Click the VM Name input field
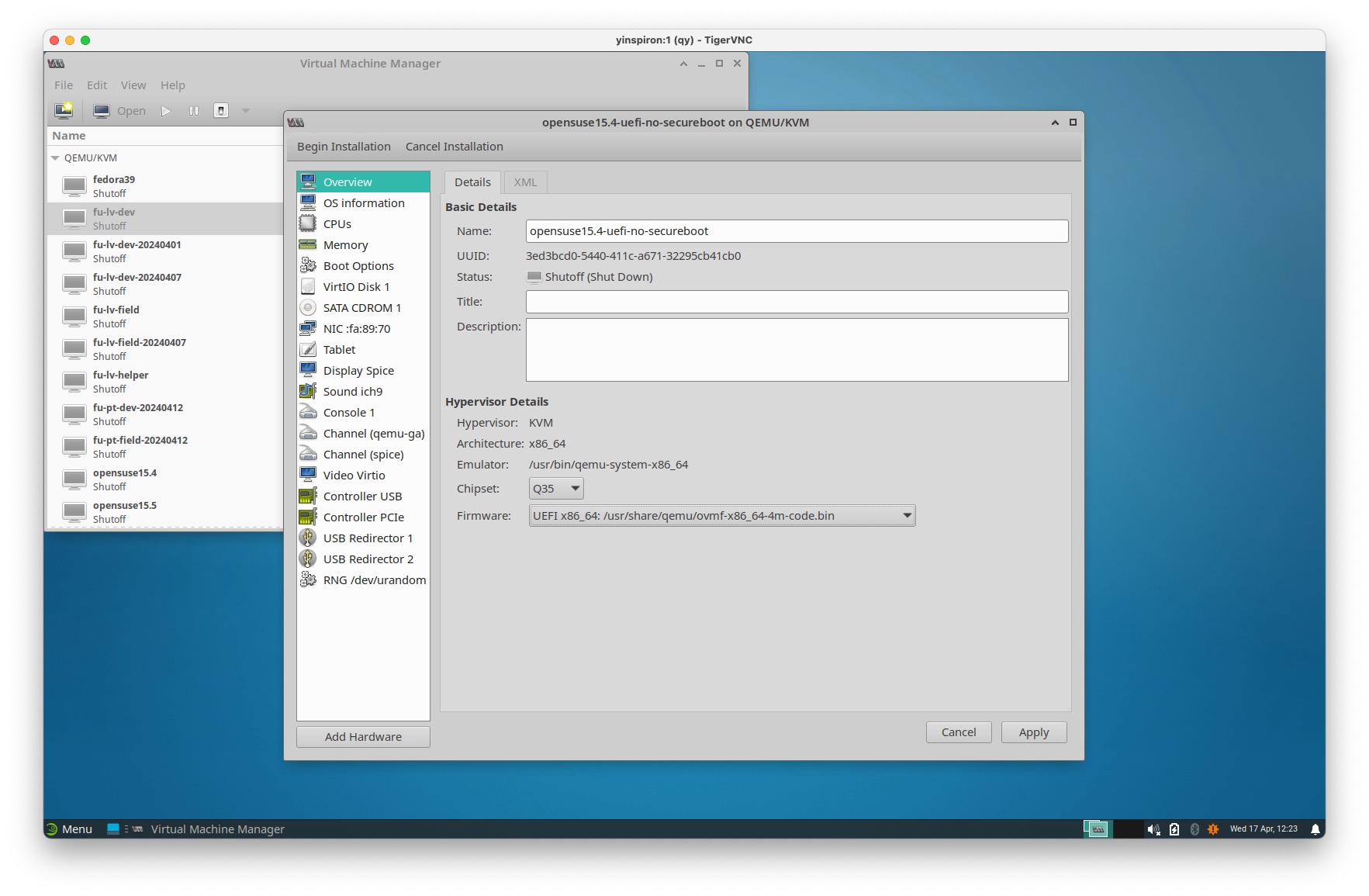1369x896 pixels. click(x=797, y=231)
